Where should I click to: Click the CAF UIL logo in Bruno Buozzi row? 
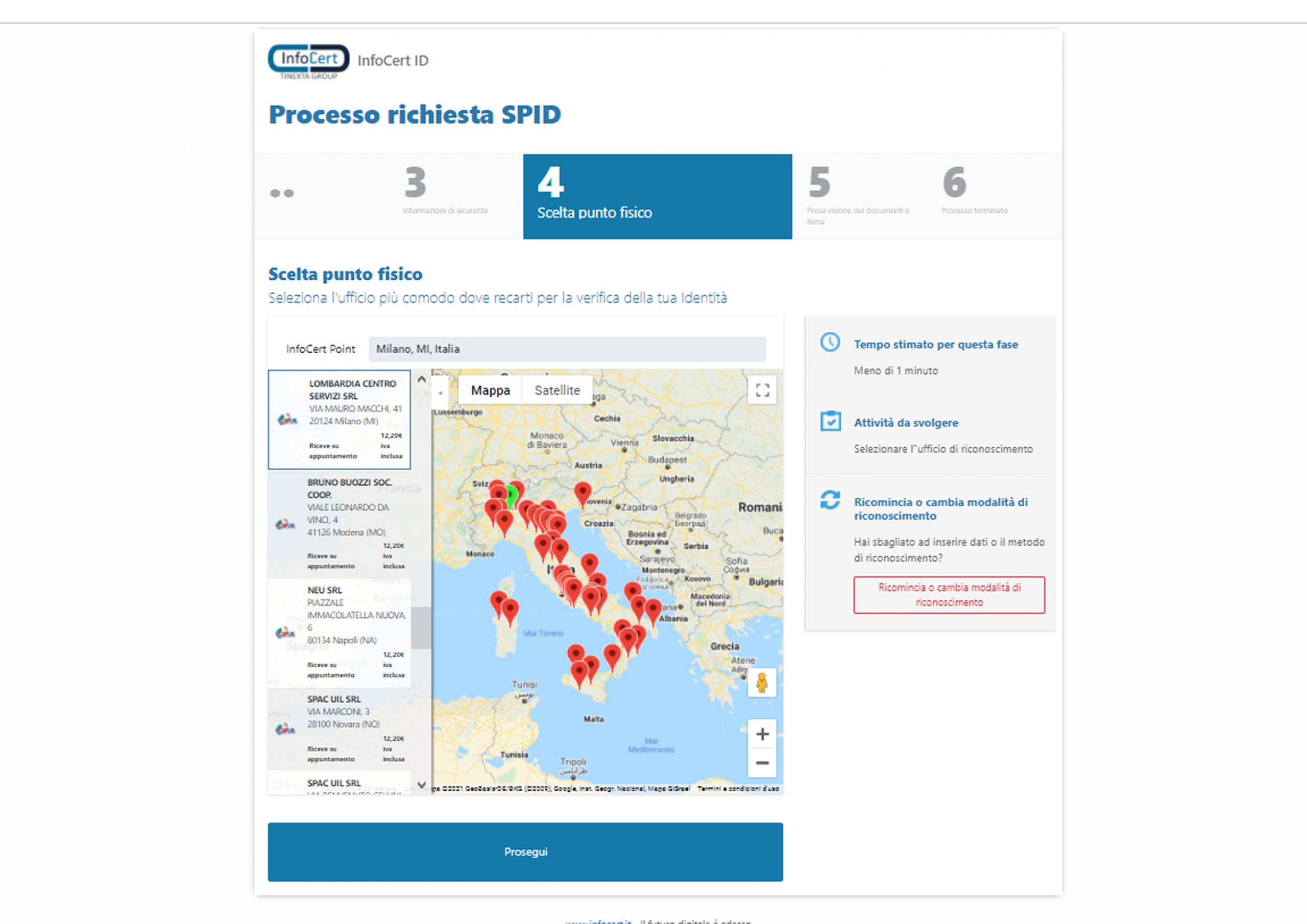point(285,524)
